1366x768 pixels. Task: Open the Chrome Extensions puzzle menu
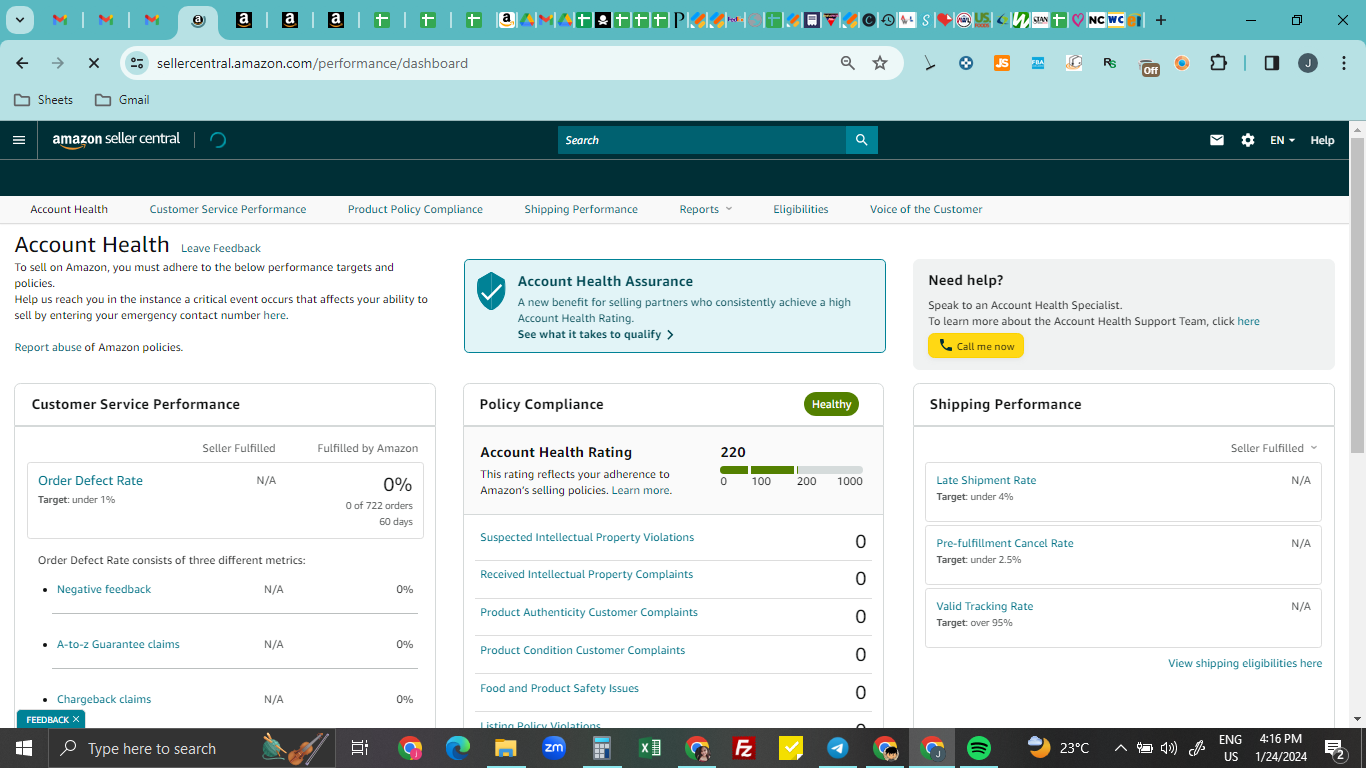(x=1218, y=63)
